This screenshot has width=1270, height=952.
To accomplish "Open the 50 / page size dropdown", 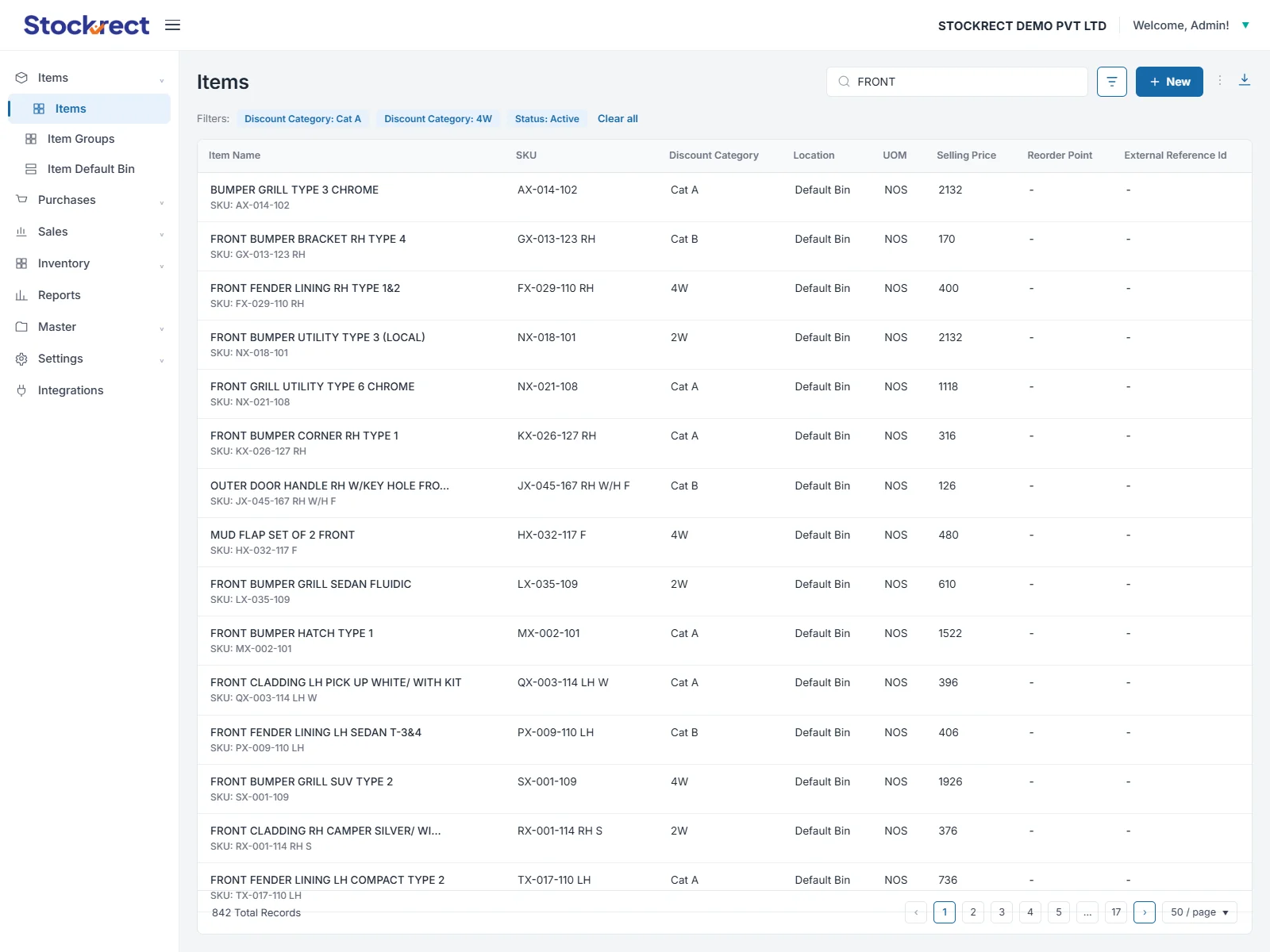I will 1199,912.
